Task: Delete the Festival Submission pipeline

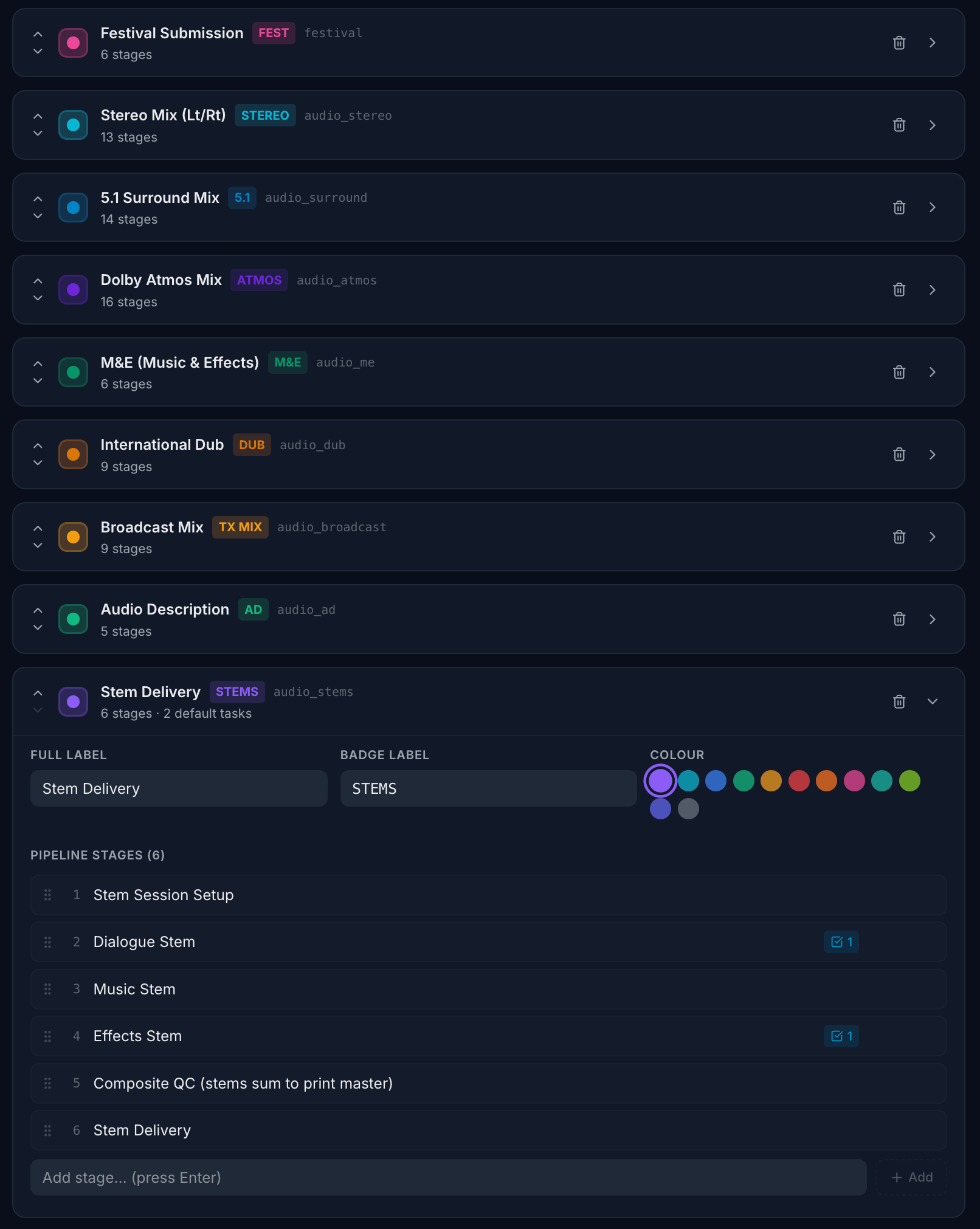Action: click(899, 43)
